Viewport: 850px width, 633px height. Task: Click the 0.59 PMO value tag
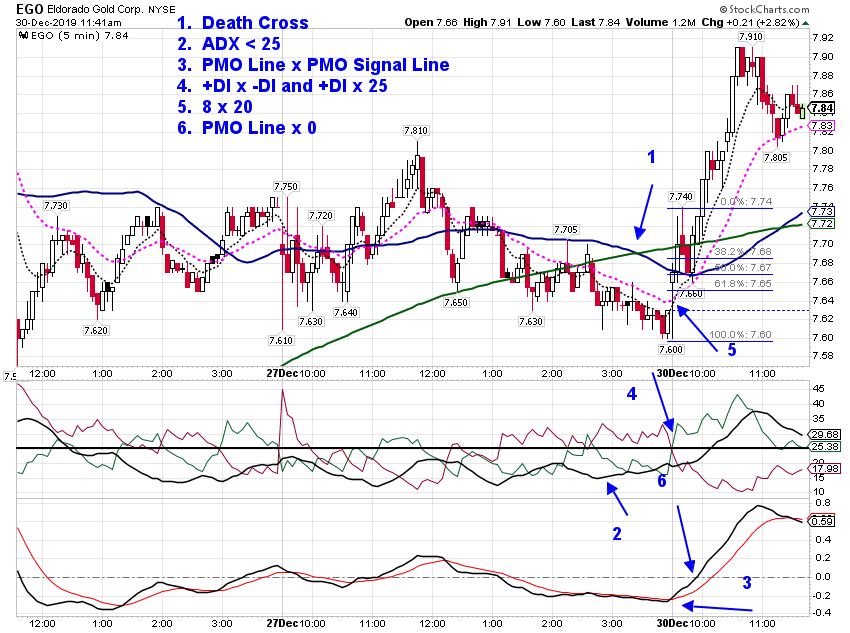pyautogui.click(x=822, y=521)
